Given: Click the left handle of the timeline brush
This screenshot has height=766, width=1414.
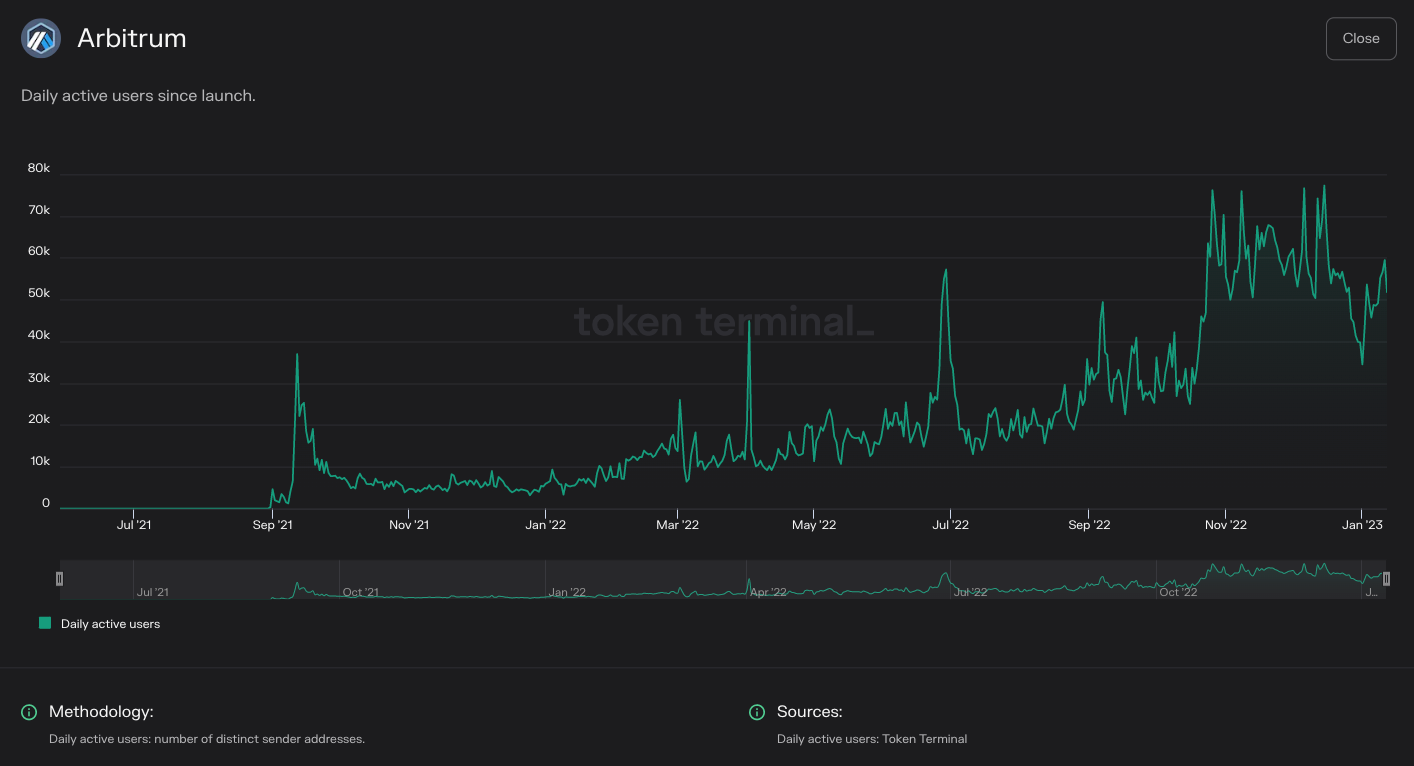Looking at the screenshot, I should click(60, 578).
